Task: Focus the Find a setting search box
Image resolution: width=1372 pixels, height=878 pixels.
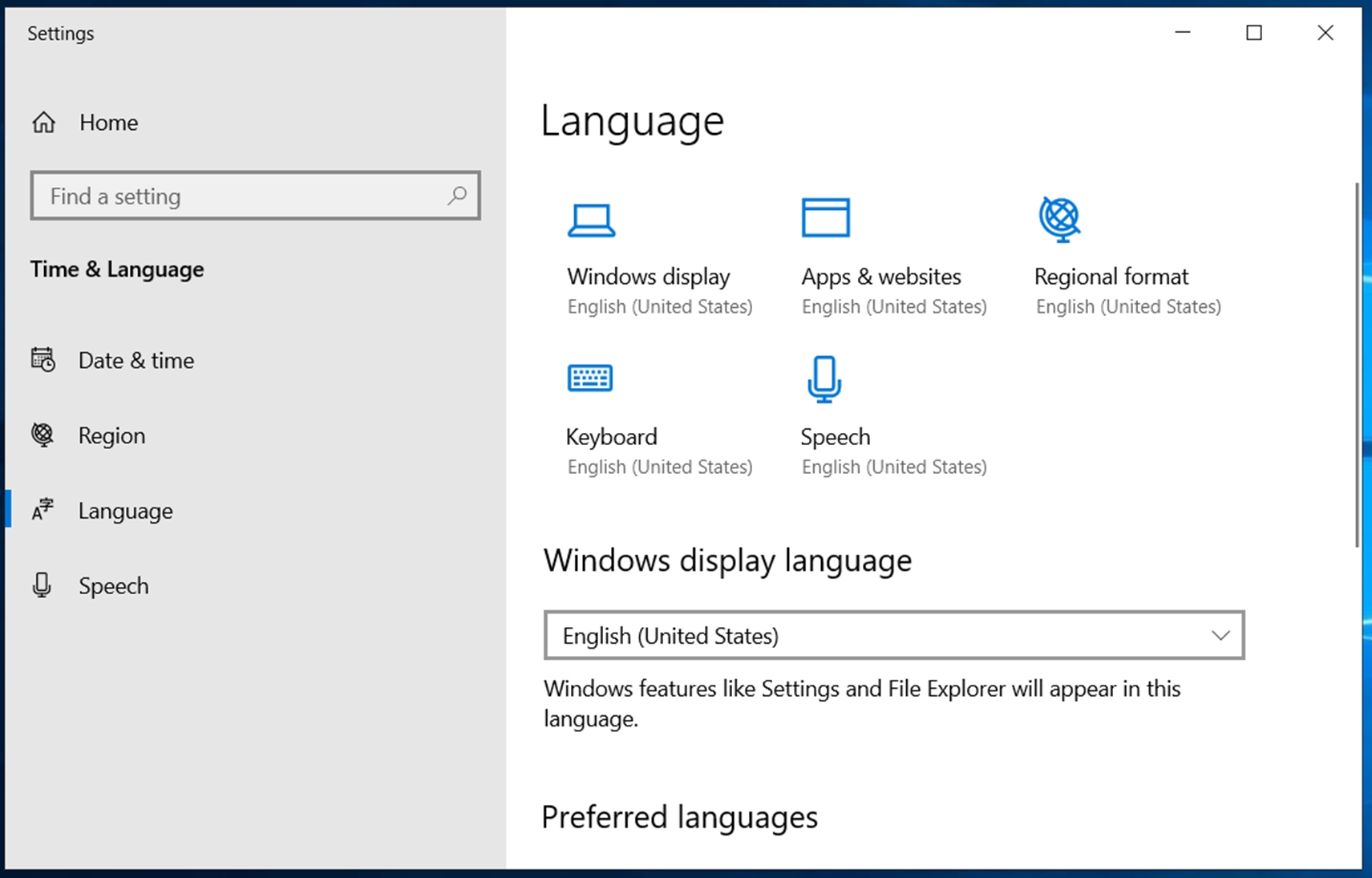Action: pyautogui.click(x=255, y=196)
